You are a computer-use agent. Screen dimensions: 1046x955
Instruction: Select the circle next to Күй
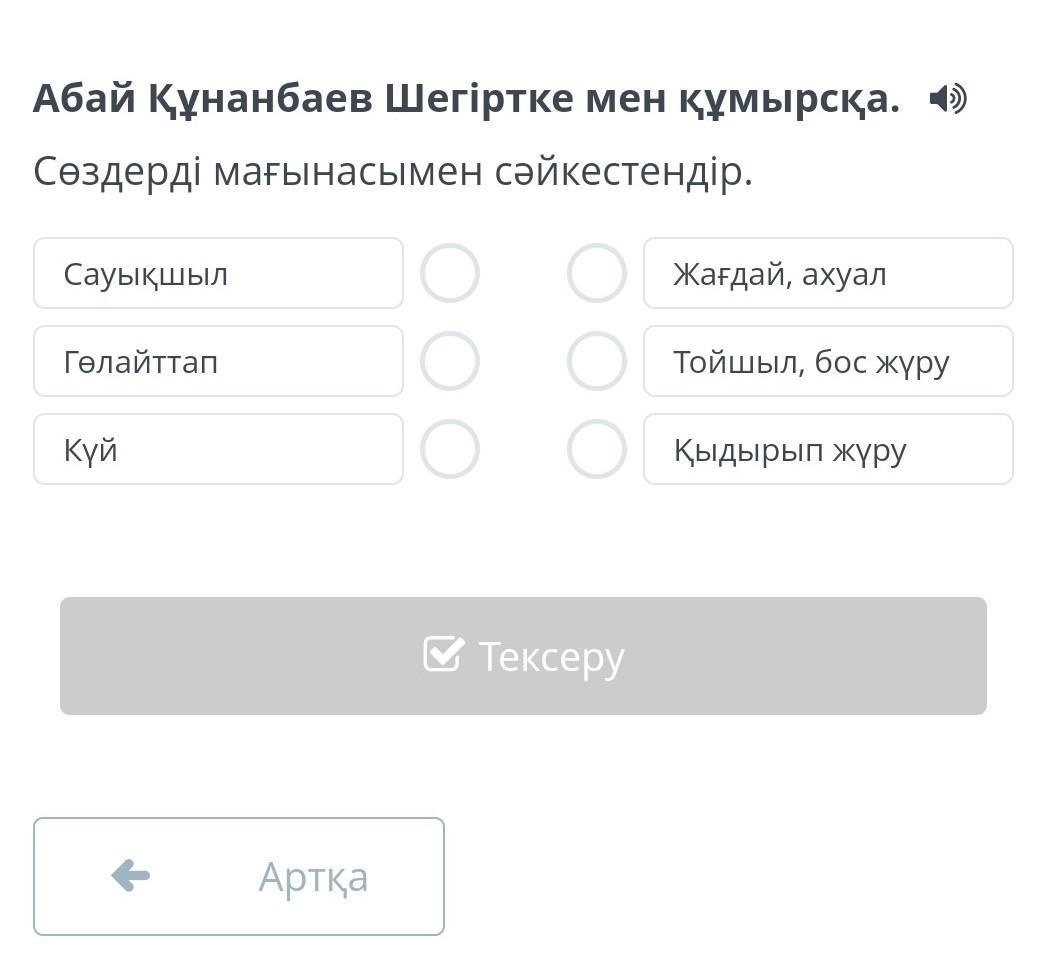pyautogui.click(x=450, y=449)
